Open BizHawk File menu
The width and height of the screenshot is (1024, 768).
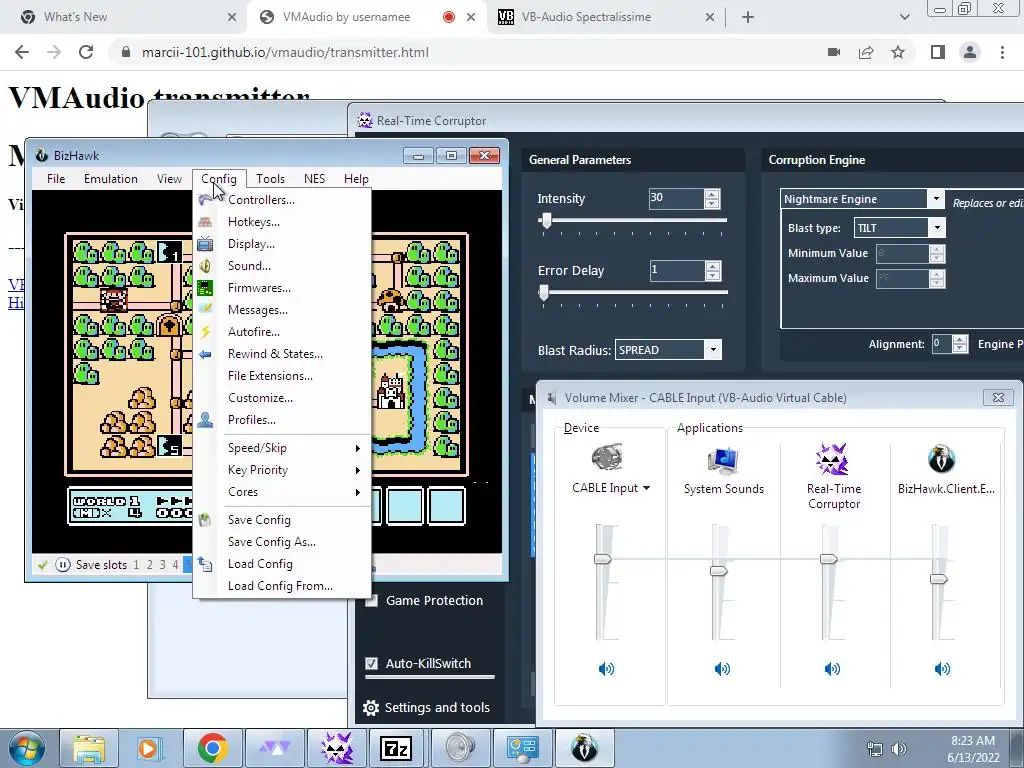(x=56, y=179)
